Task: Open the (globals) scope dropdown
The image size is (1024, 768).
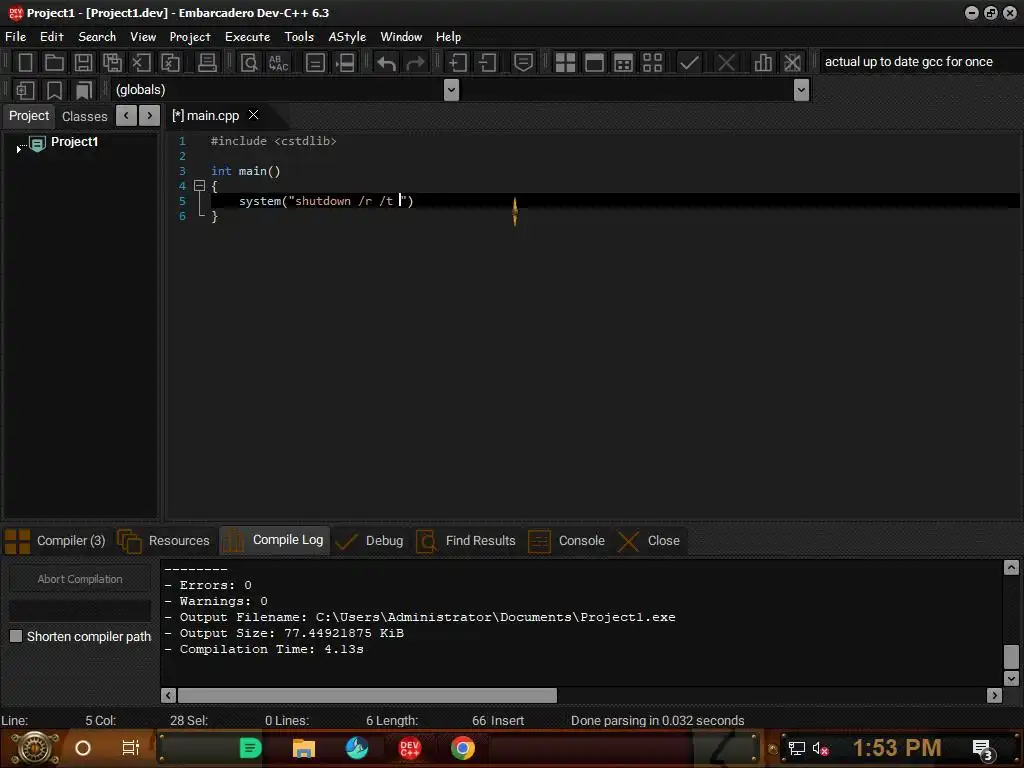Action: [x=451, y=89]
